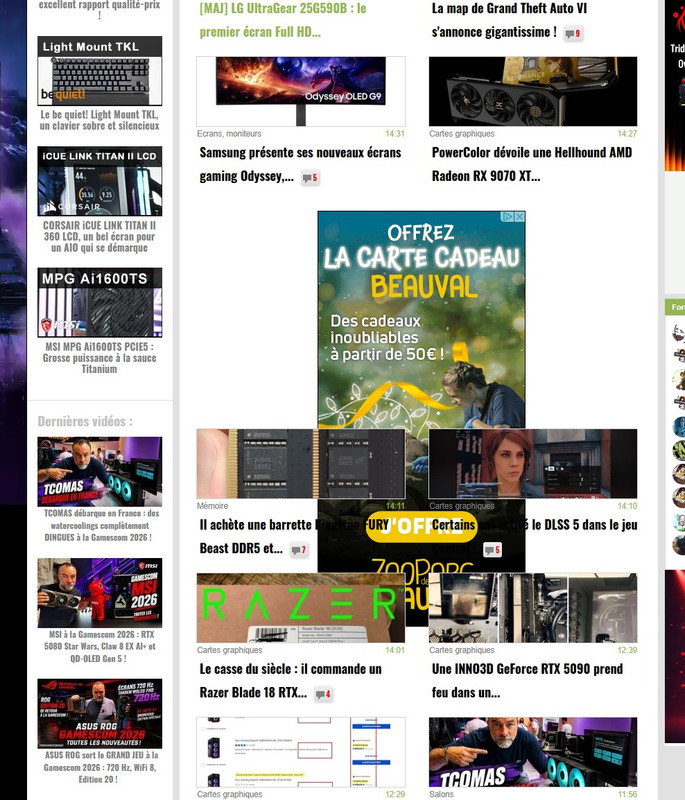The width and height of the screenshot is (685, 800).
Task: Open comments bubble showing 4 for Razer Blade article
Action: click(x=323, y=694)
